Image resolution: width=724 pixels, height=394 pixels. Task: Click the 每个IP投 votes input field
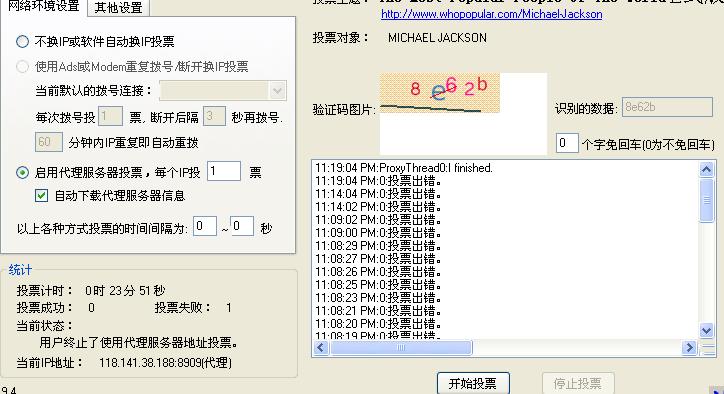[224, 171]
